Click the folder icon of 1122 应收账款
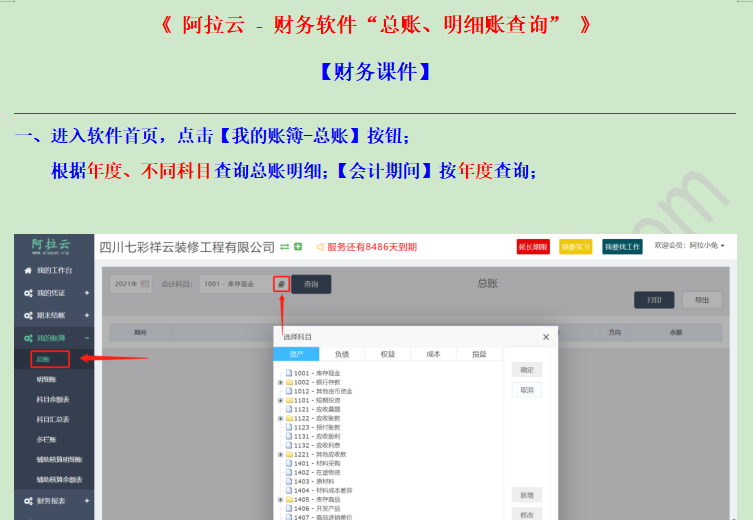Viewport: 753px width, 520px height. tap(289, 418)
